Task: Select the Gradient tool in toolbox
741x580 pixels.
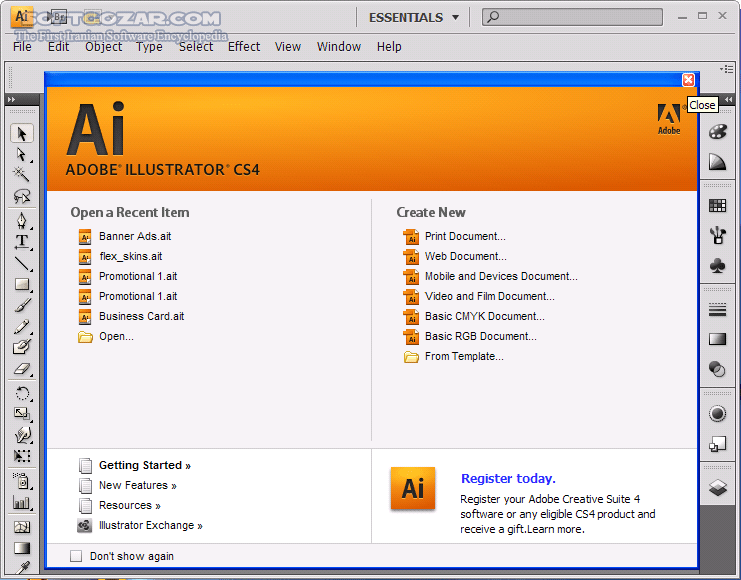Action: 22,548
